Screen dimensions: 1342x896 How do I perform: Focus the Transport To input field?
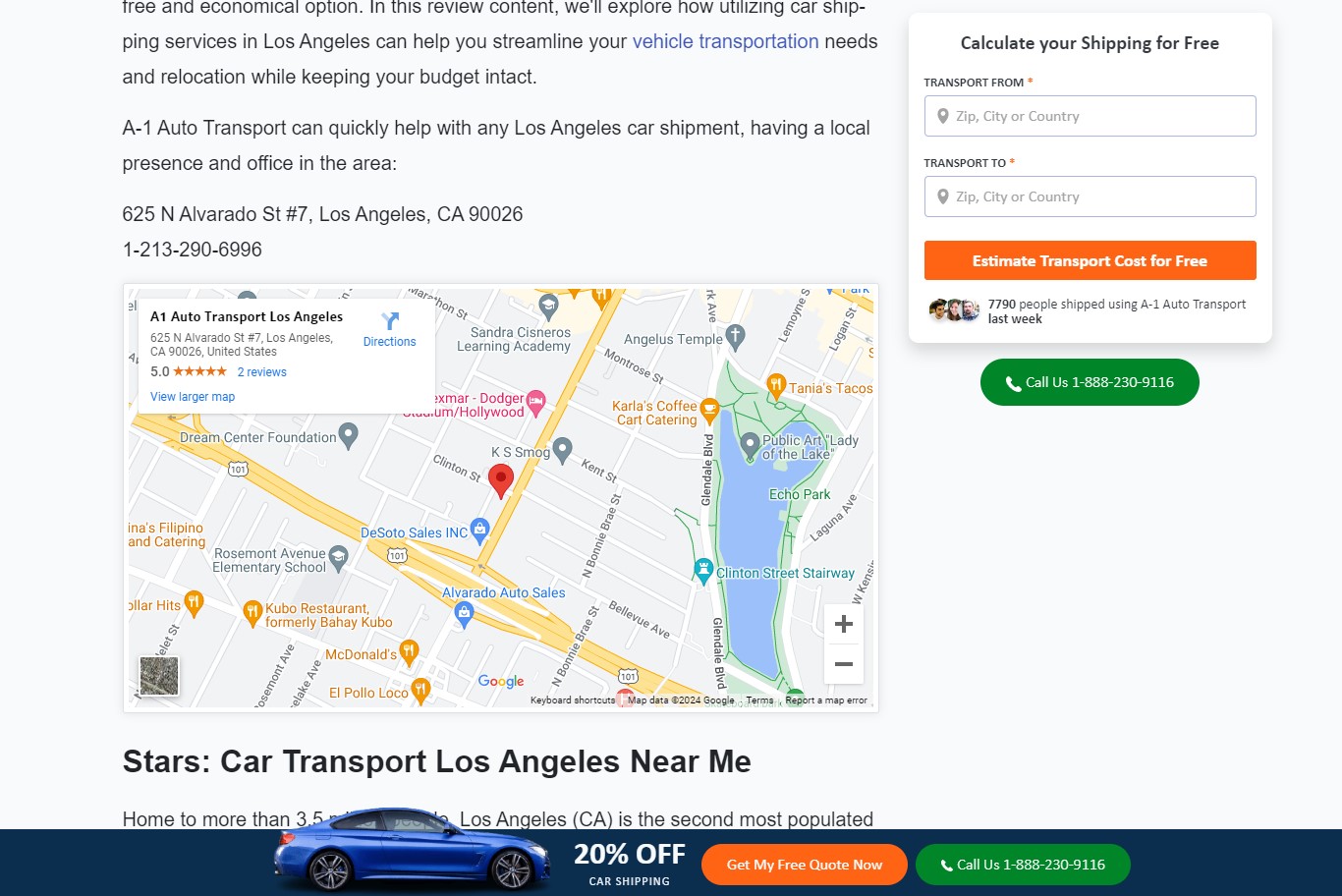point(1090,196)
